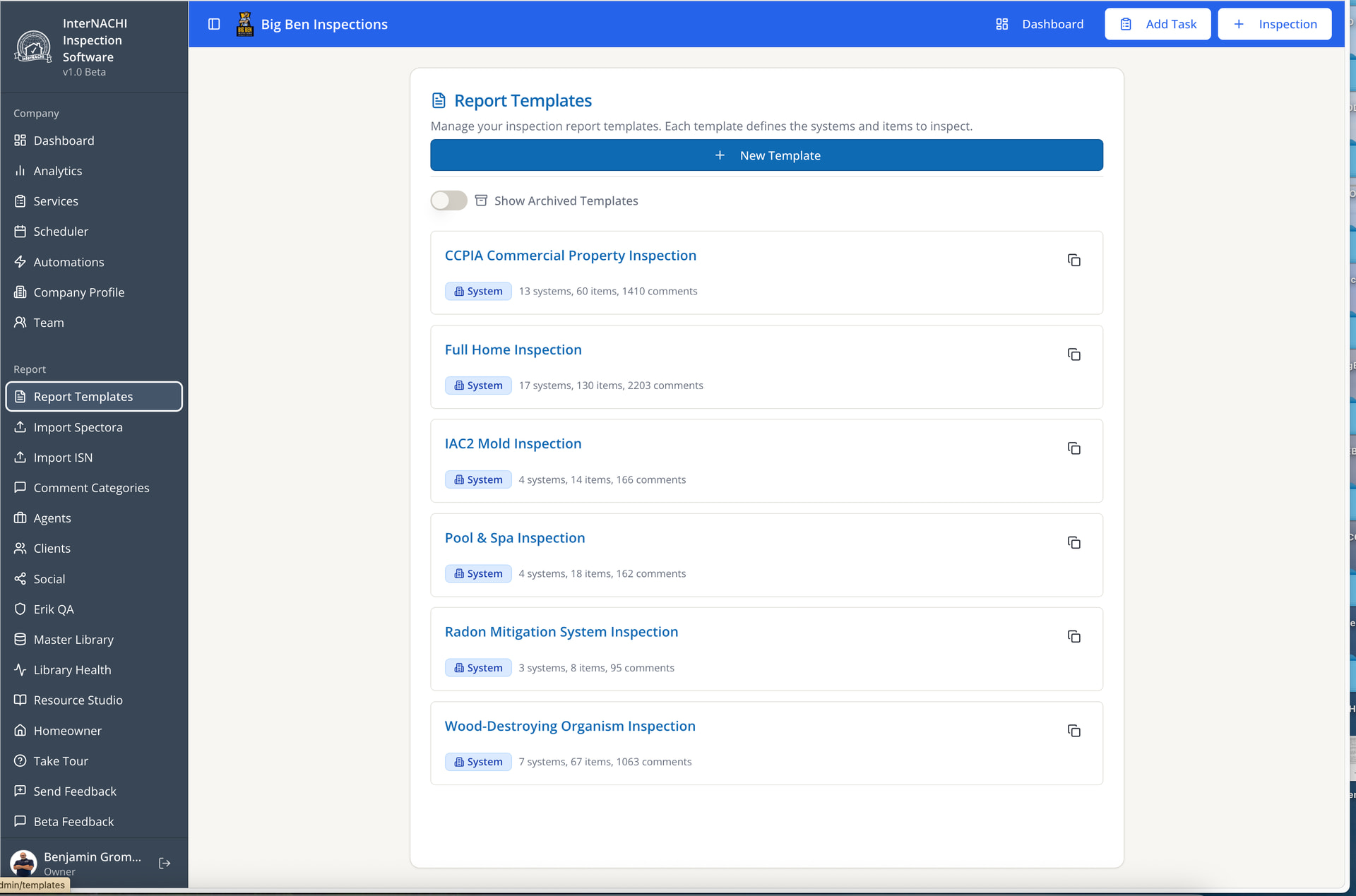Click the top bar Dashboard link

coord(1040,24)
